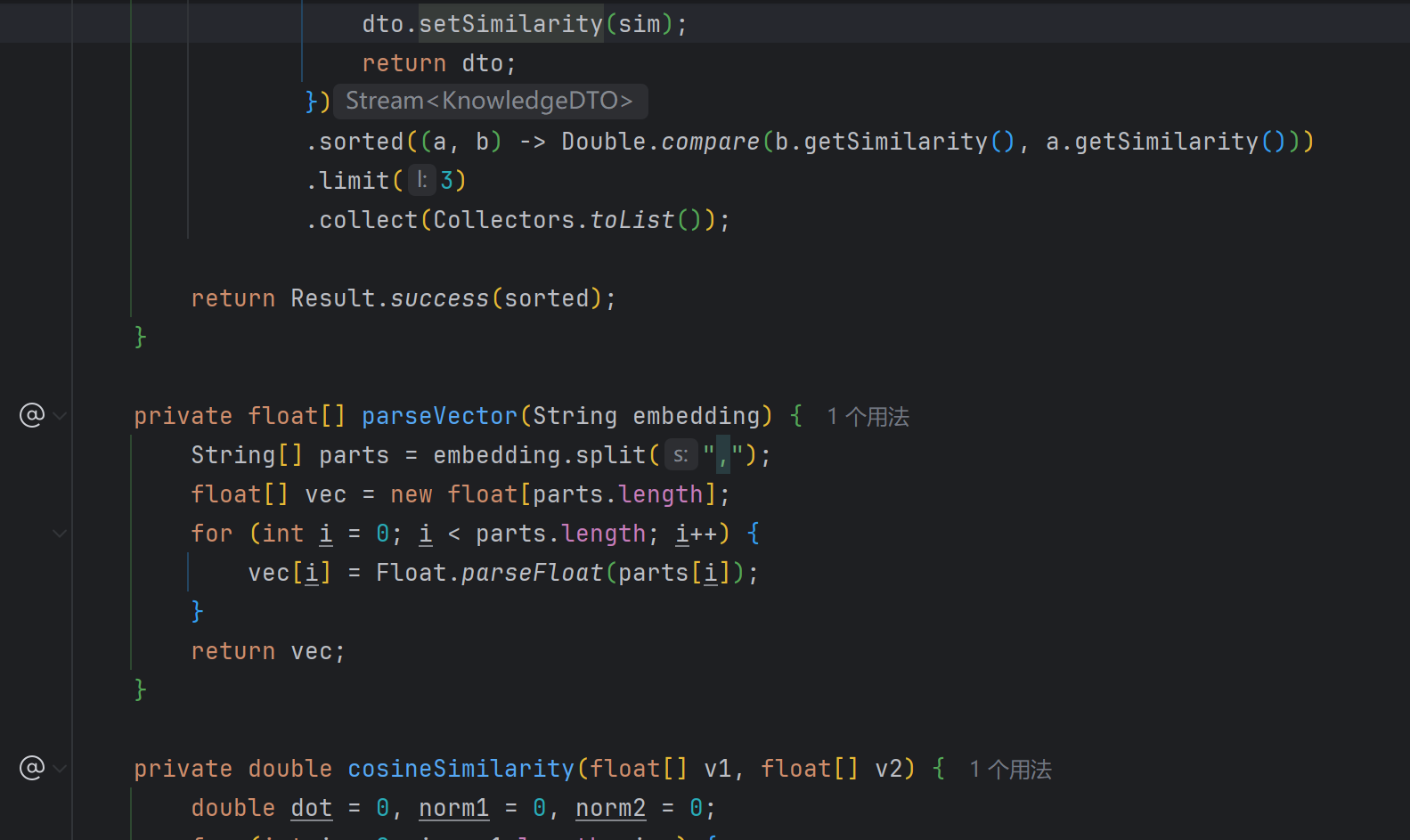Collapse the for loop fold arrow

[x=60, y=534]
